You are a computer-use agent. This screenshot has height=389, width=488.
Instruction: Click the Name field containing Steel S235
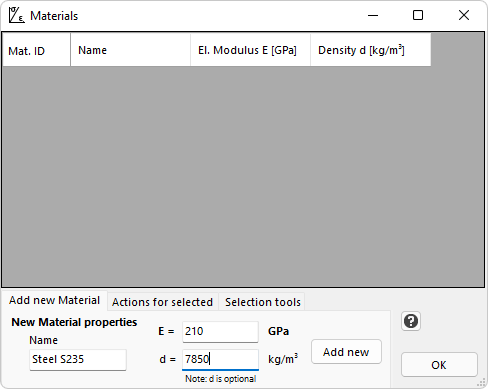(78, 359)
